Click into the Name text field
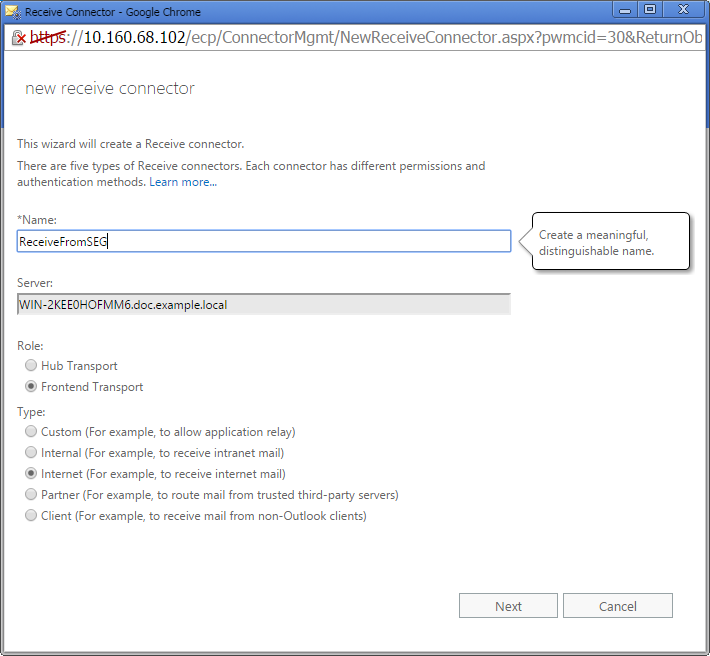Screen dimensions: 710x656 264,241
